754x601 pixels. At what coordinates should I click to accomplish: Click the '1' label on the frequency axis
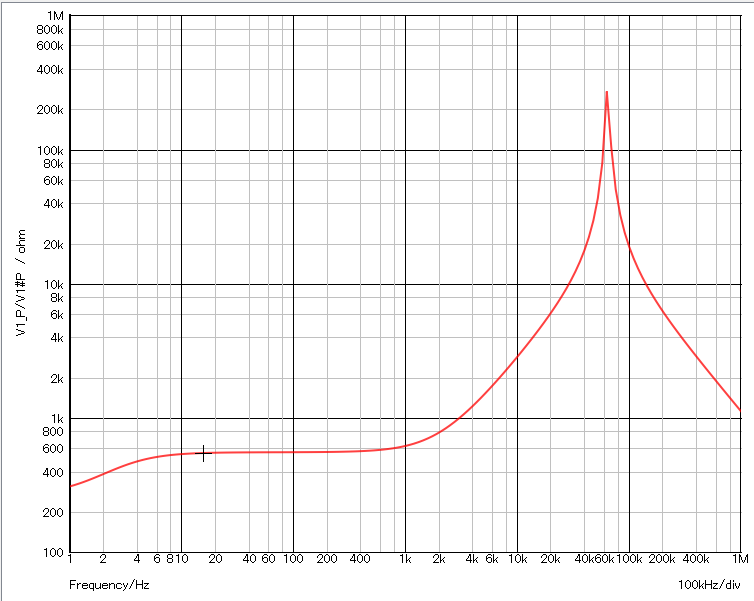[x=70, y=559]
